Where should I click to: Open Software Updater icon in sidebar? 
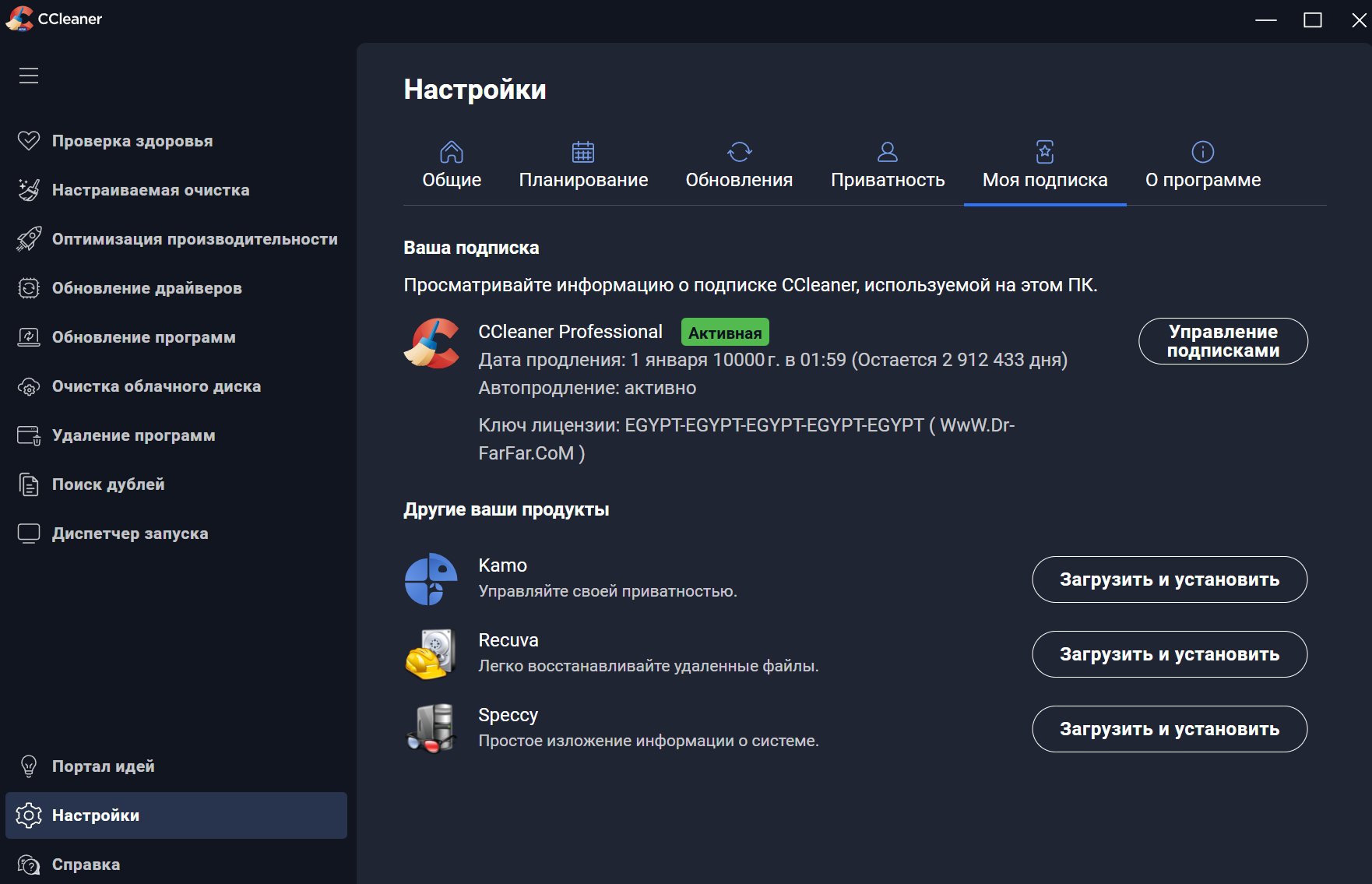tap(29, 337)
